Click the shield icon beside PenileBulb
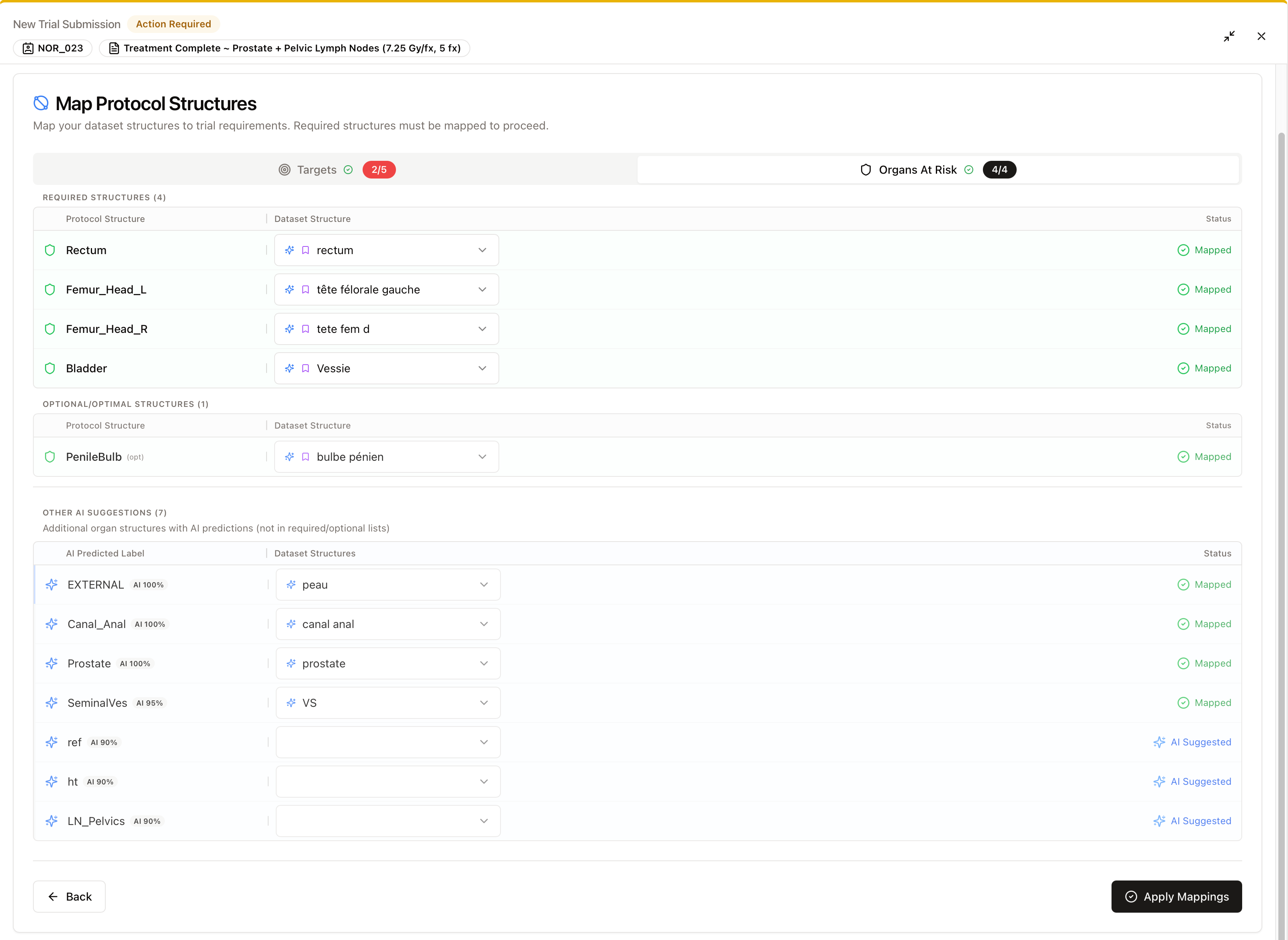The image size is (1288, 940). click(50, 457)
